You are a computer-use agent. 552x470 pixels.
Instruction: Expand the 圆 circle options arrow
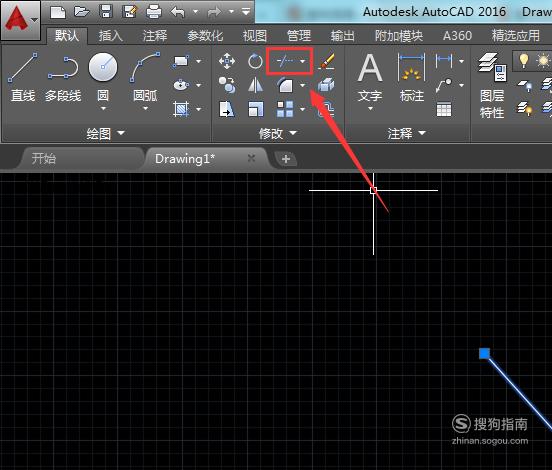point(103,108)
